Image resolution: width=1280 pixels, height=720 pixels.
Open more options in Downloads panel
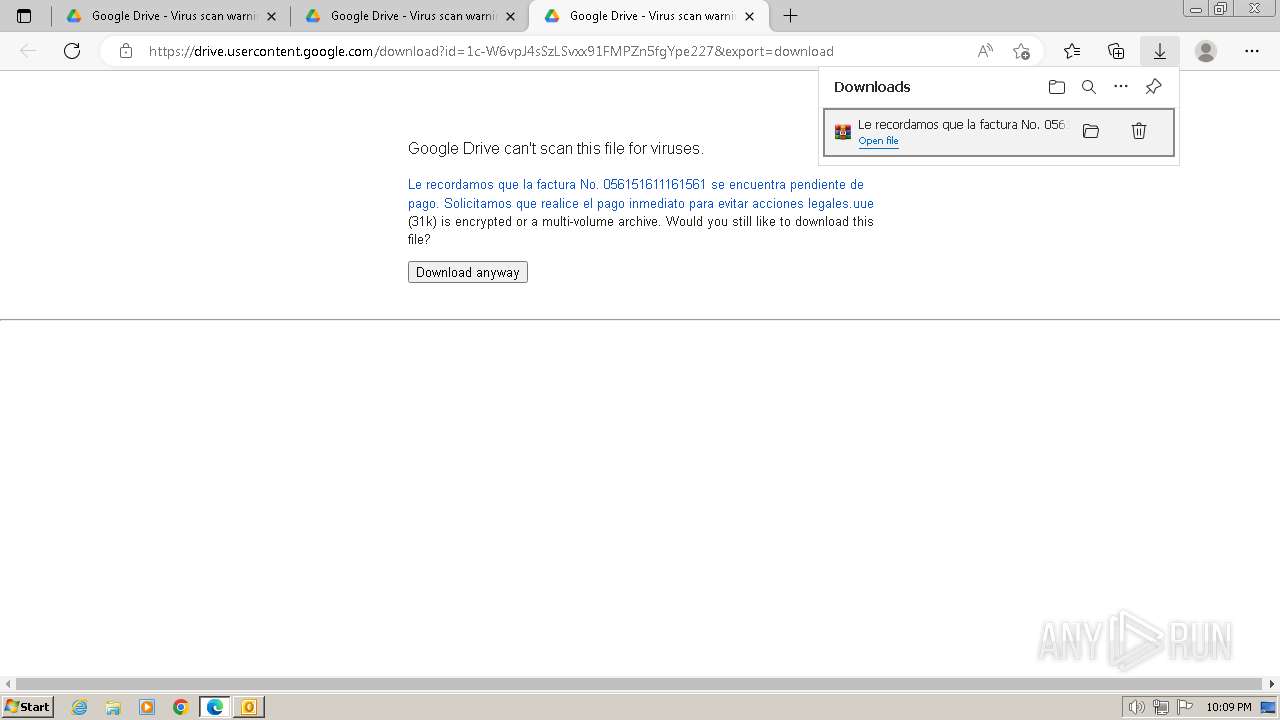(1121, 87)
